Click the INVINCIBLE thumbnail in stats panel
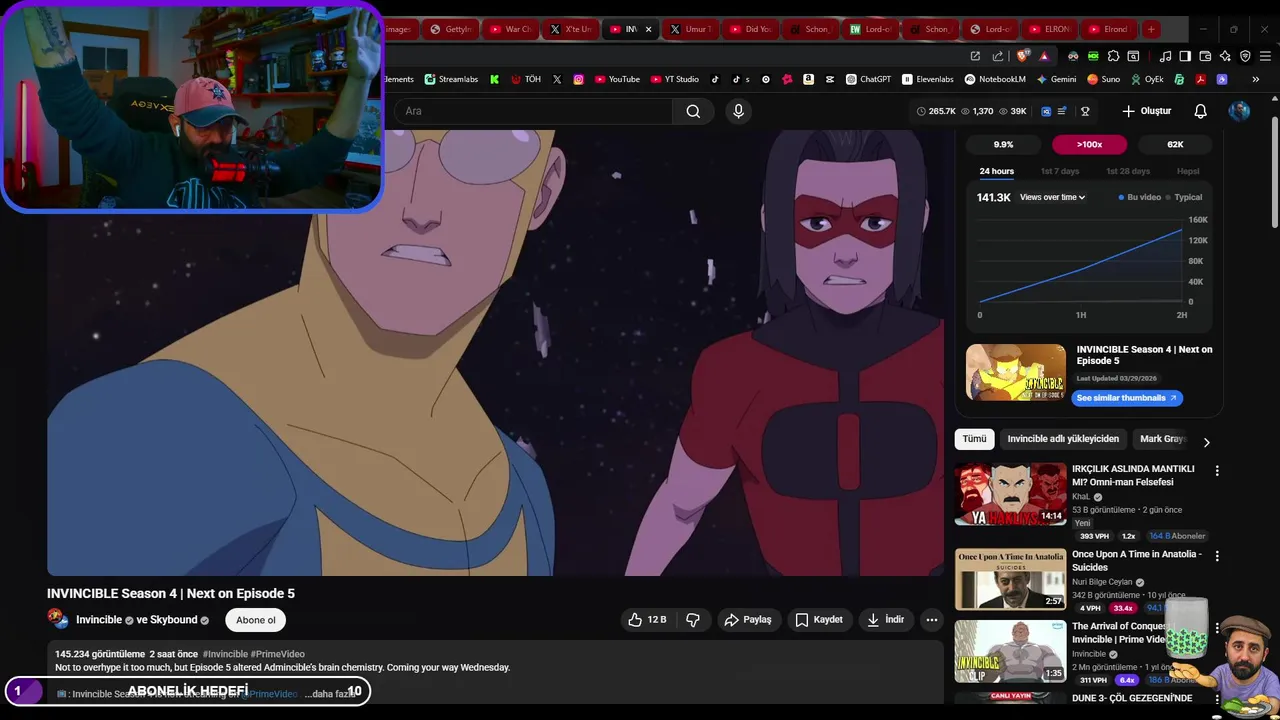The height and width of the screenshot is (720, 1280). click(x=1016, y=372)
